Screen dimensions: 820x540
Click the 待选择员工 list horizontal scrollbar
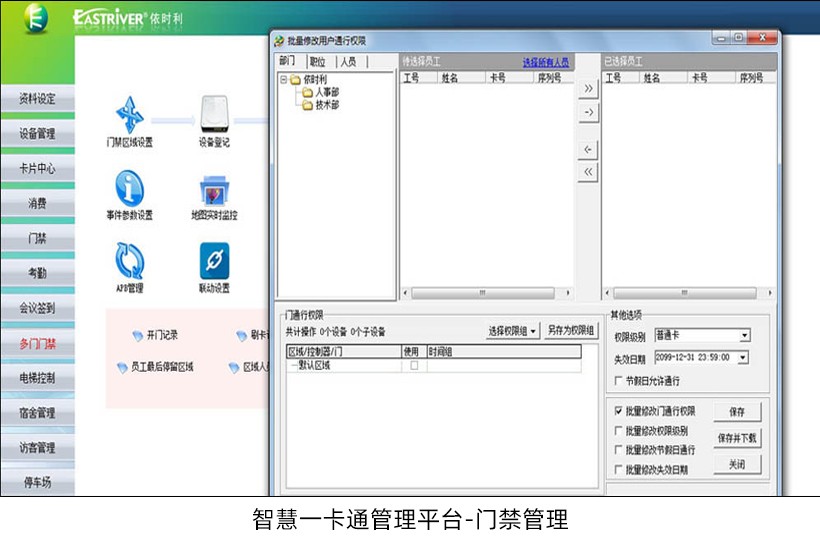[482, 293]
